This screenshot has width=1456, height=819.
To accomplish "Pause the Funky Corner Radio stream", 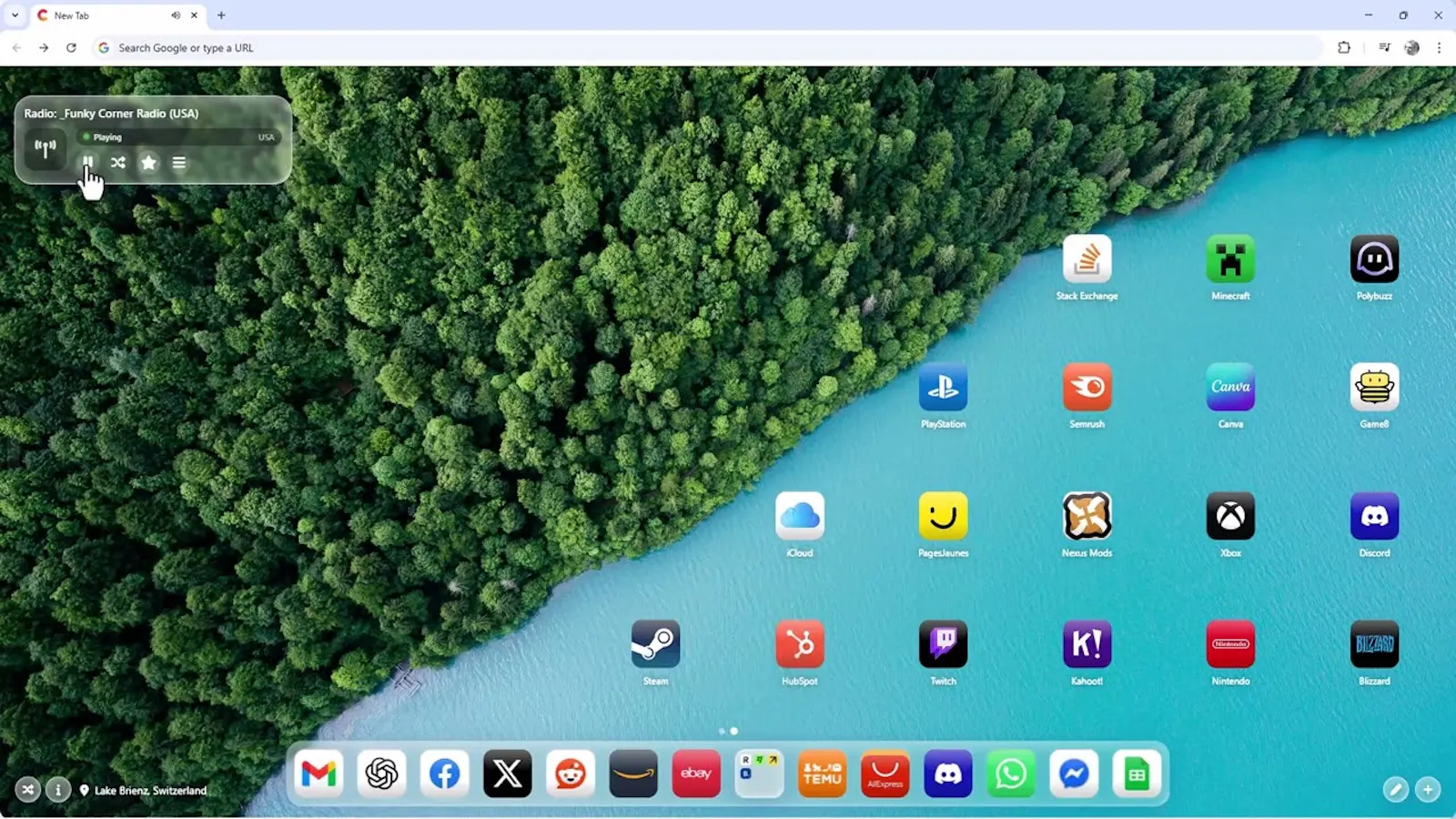I will 88,162.
